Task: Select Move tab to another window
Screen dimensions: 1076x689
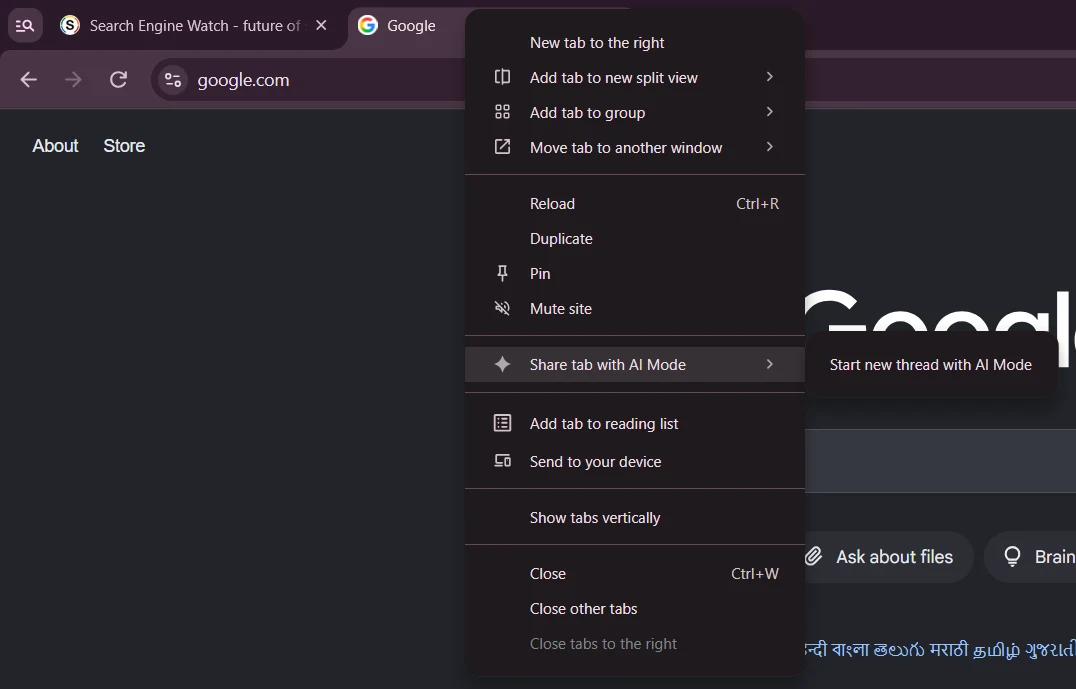Action: pos(635,148)
